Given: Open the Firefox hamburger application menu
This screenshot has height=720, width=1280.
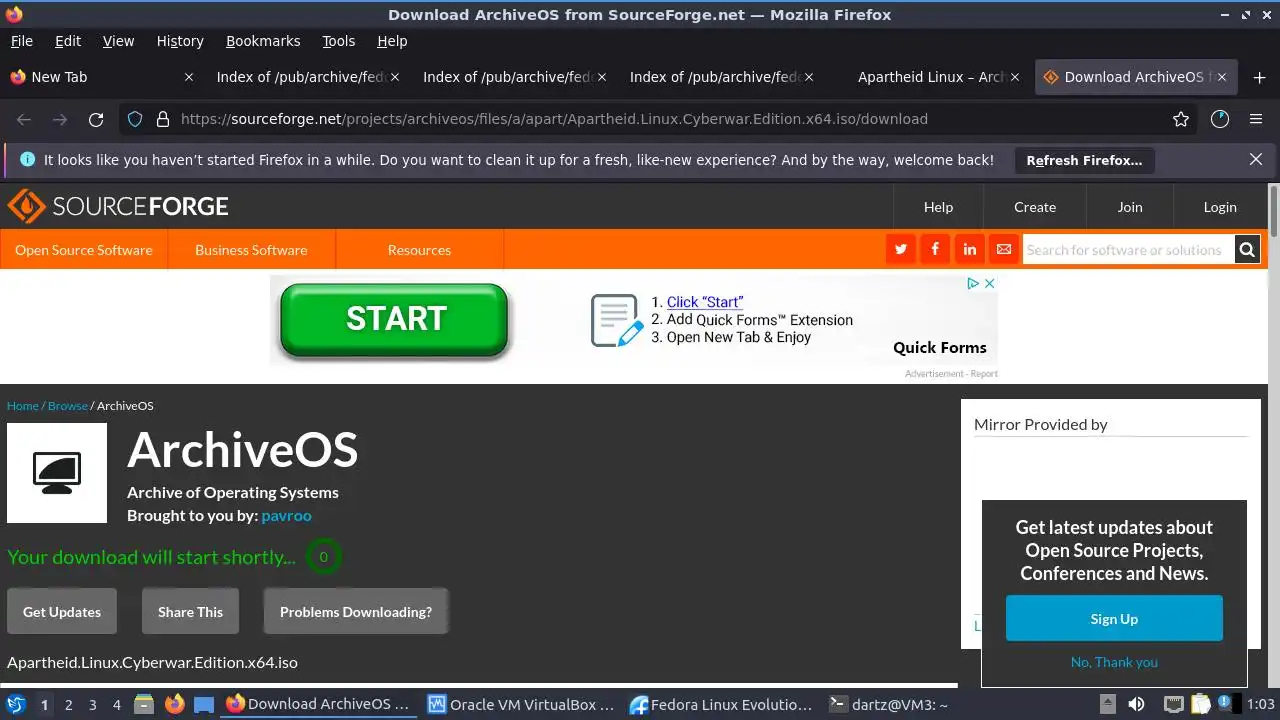Looking at the screenshot, I should (x=1256, y=119).
